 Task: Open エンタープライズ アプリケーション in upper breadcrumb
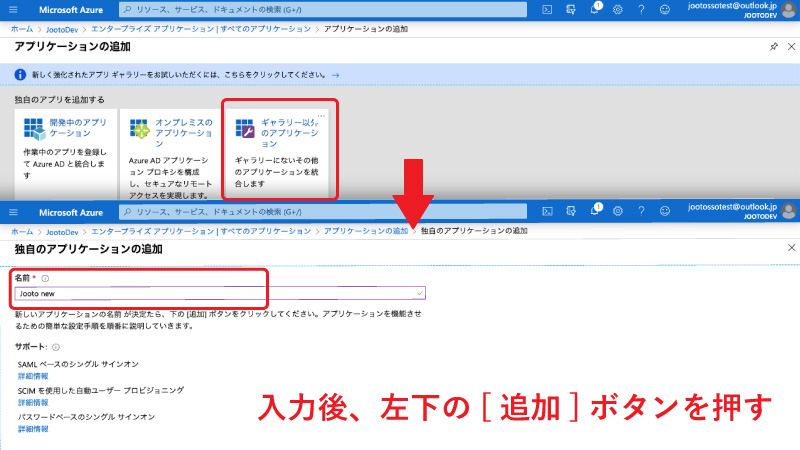pos(201,29)
